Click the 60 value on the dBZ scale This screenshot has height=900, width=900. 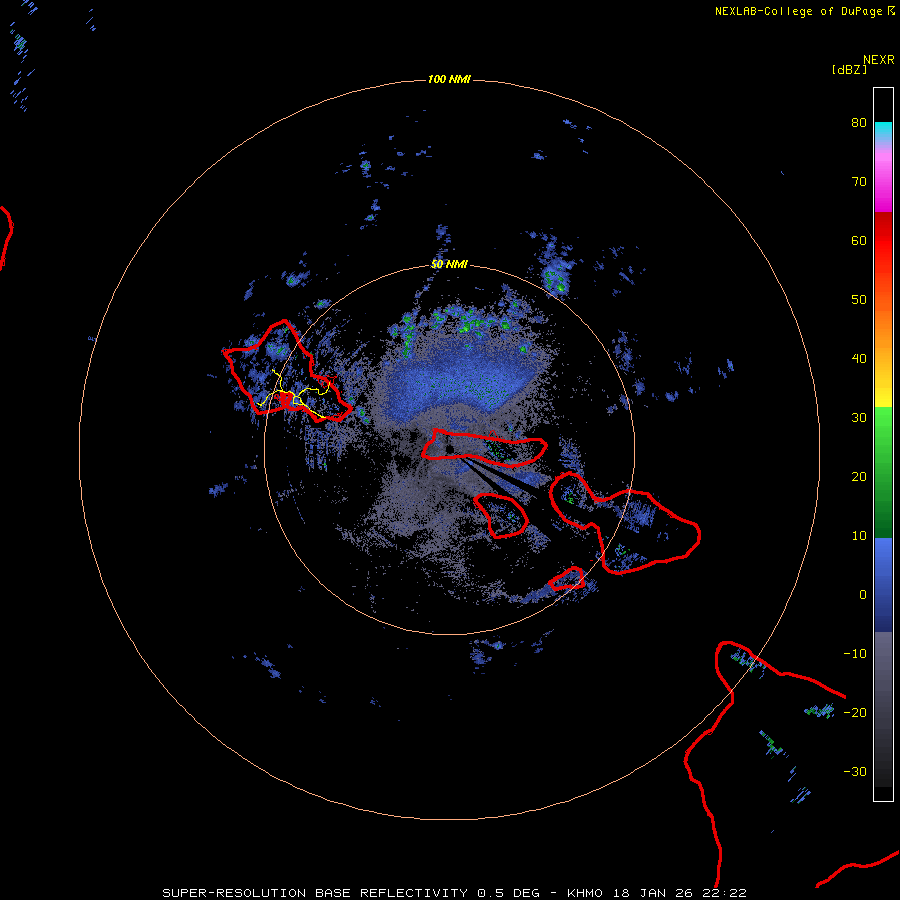pyautogui.click(x=859, y=240)
